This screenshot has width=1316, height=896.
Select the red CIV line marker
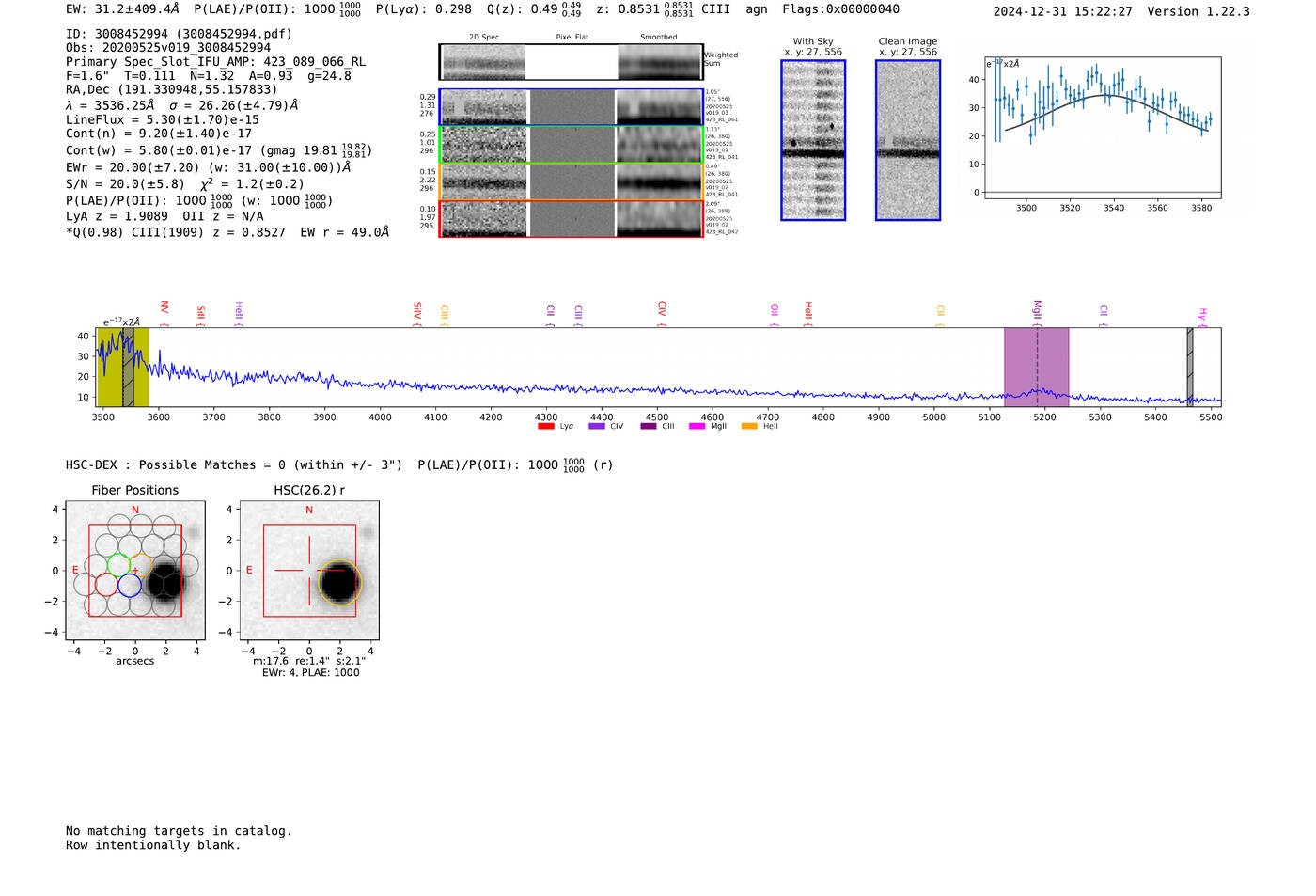pos(662,313)
